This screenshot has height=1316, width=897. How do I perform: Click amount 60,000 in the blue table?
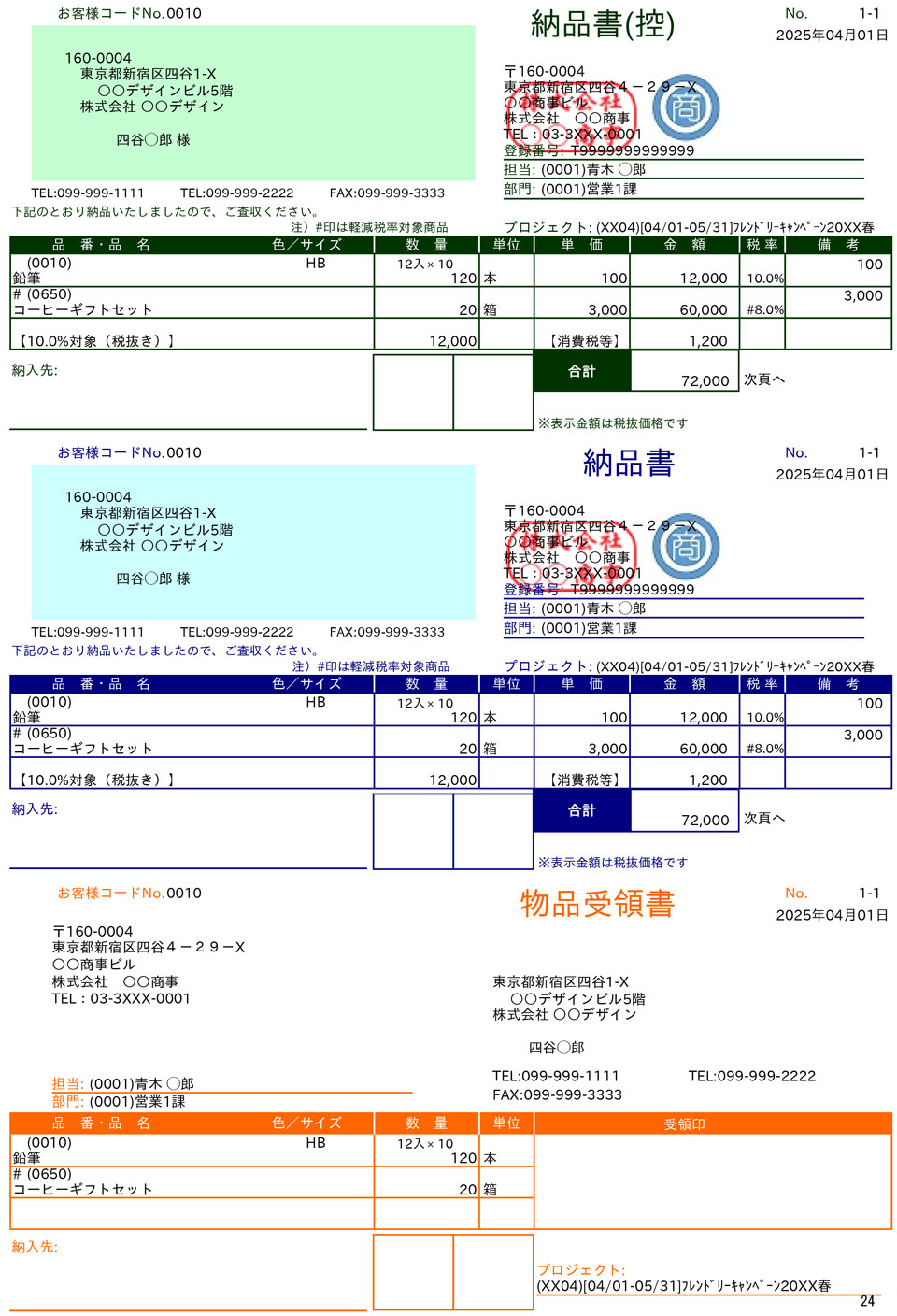(704, 749)
